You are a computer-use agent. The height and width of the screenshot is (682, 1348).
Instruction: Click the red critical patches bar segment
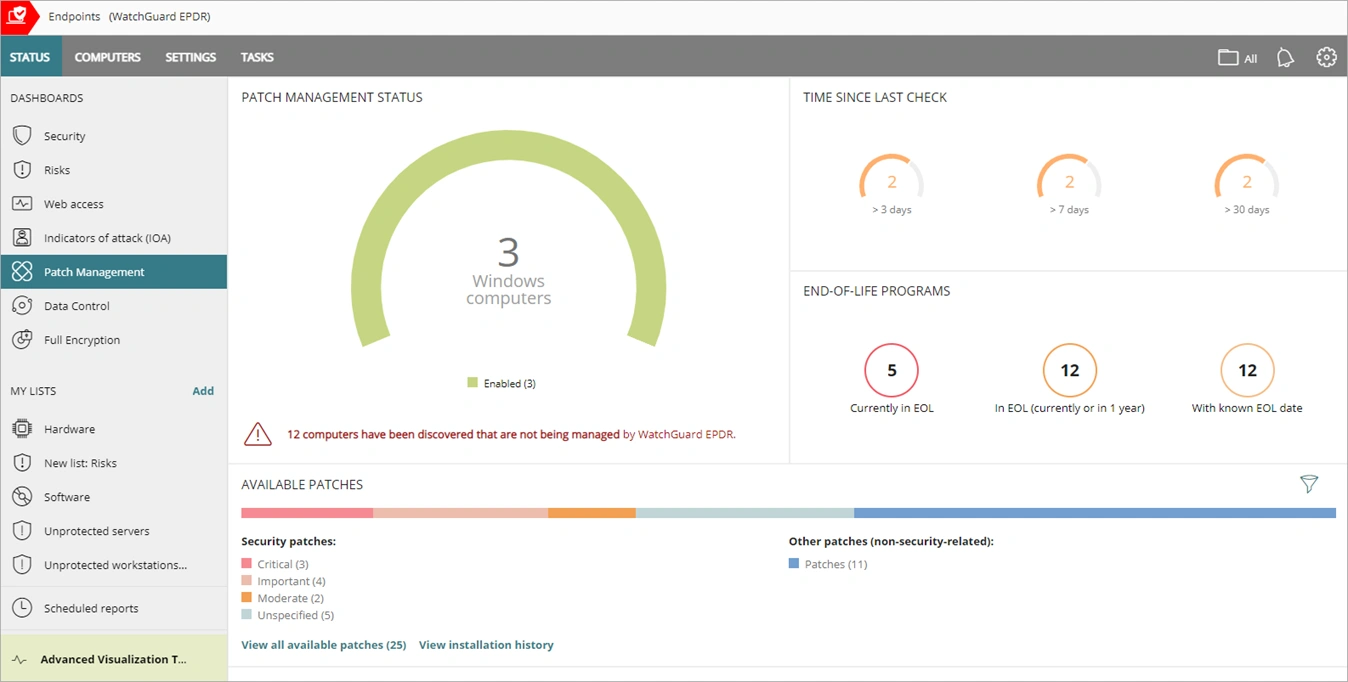coord(307,513)
